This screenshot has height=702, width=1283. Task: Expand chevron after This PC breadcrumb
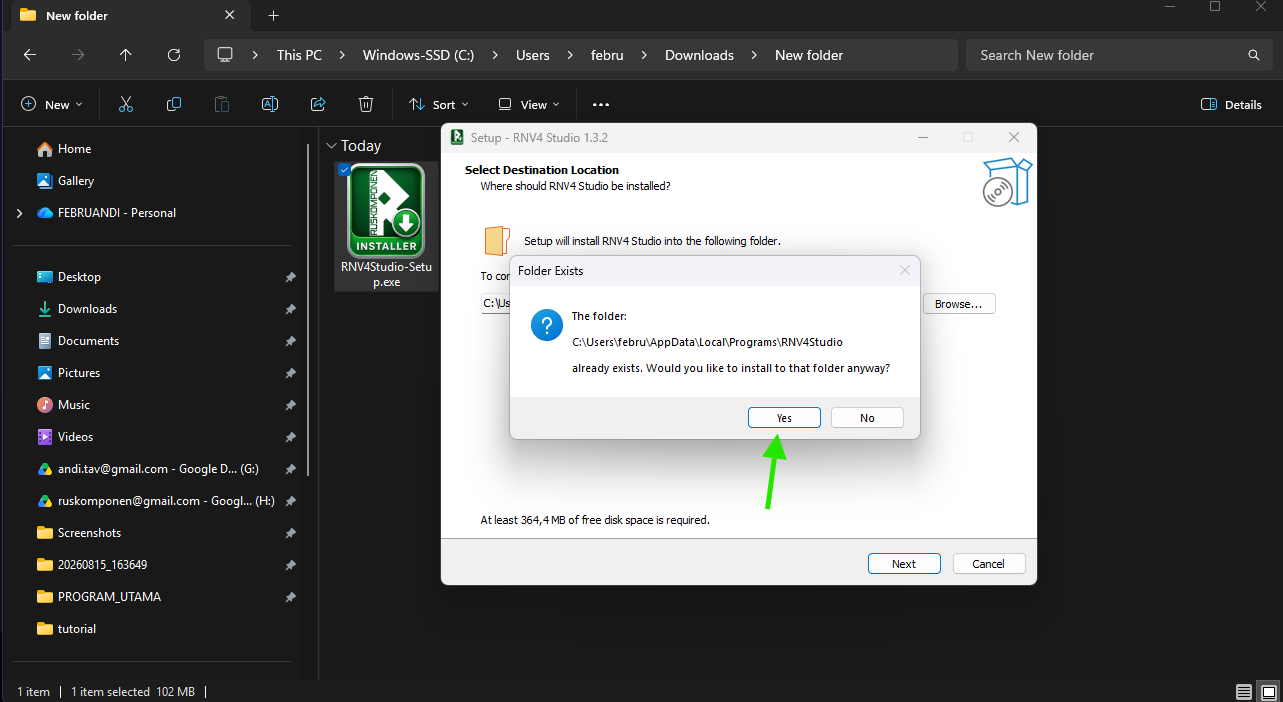click(x=343, y=55)
